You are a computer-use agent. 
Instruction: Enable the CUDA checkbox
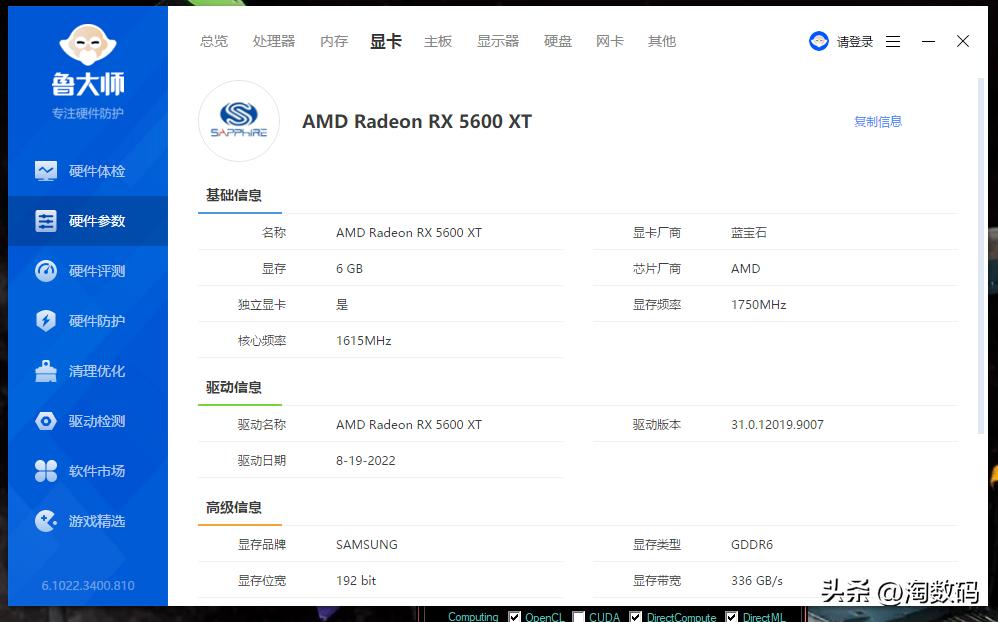(578, 616)
